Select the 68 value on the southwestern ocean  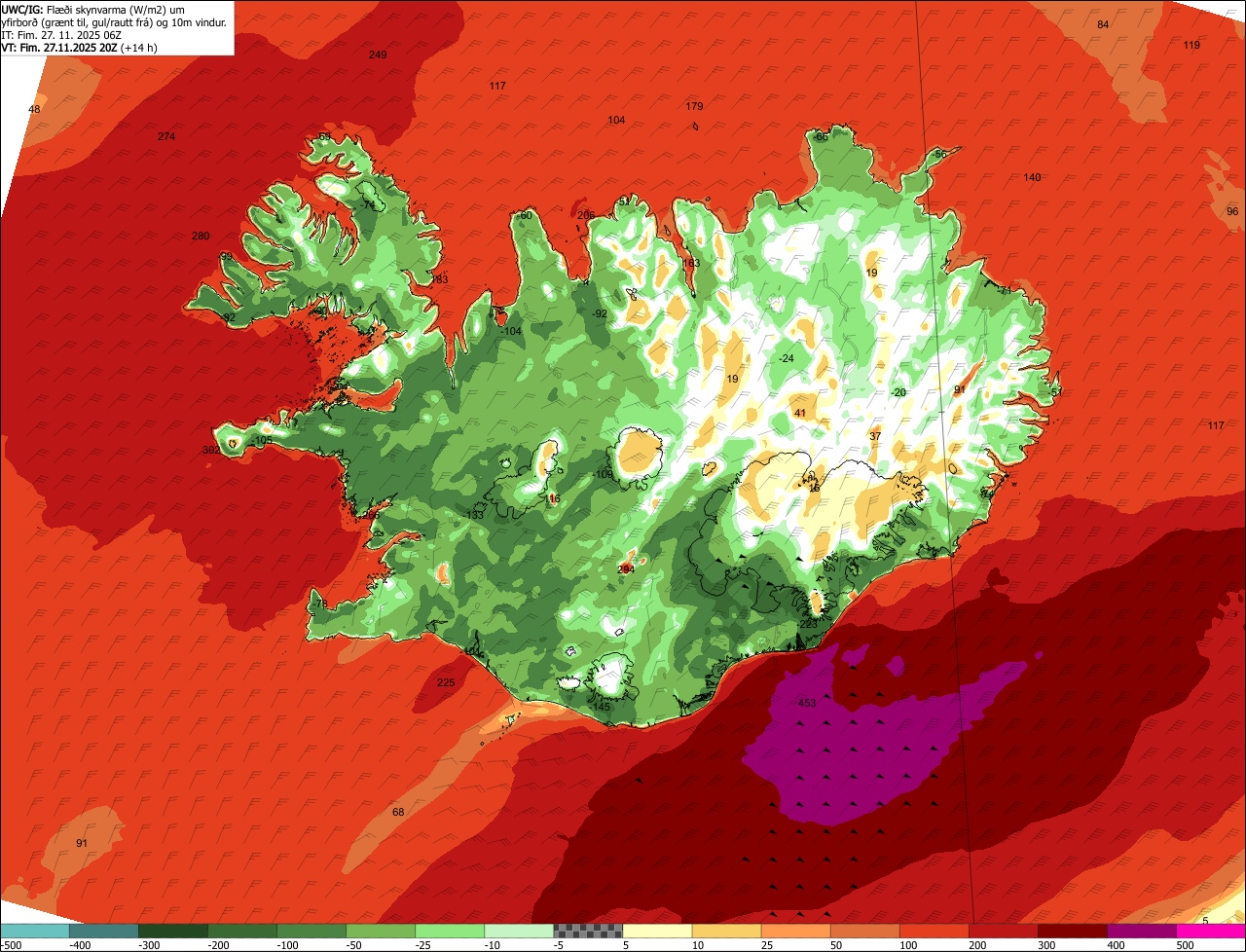(x=398, y=812)
